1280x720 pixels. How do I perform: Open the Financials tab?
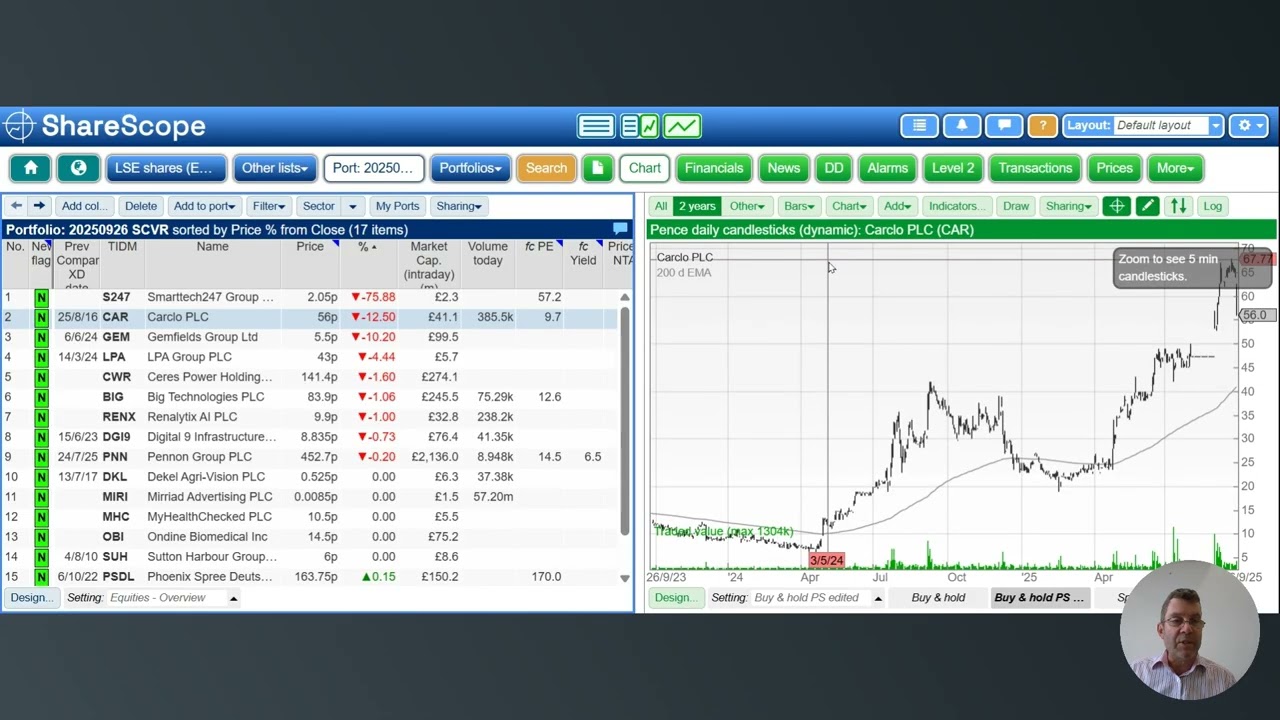(714, 168)
